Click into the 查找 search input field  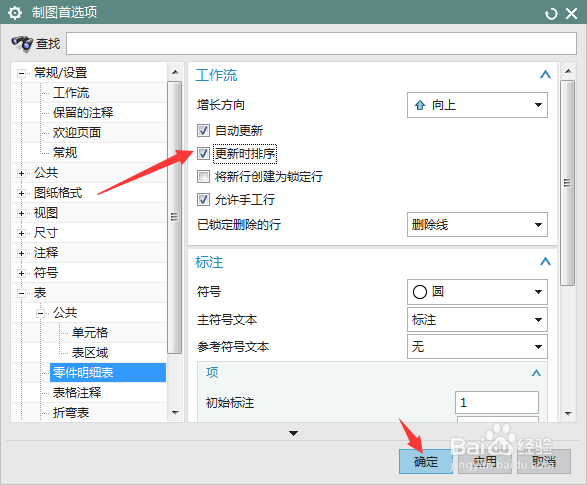321,43
